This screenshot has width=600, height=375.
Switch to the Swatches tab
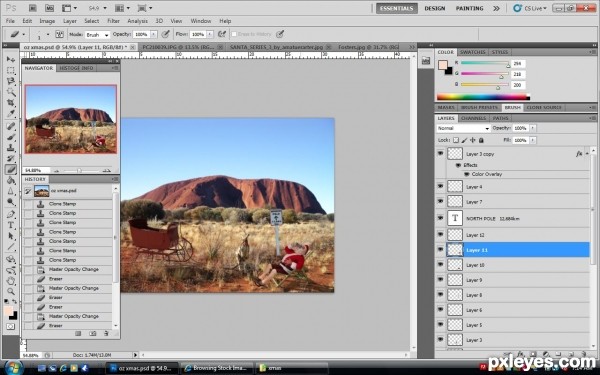click(473, 52)
